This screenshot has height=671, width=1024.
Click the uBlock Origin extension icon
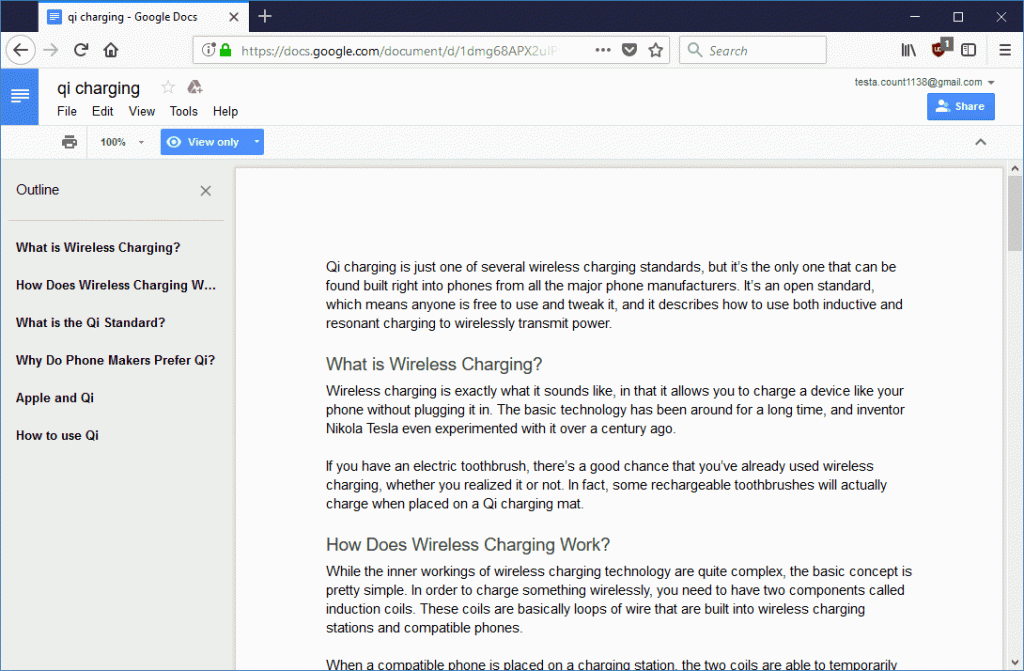(x=940, y=48)
